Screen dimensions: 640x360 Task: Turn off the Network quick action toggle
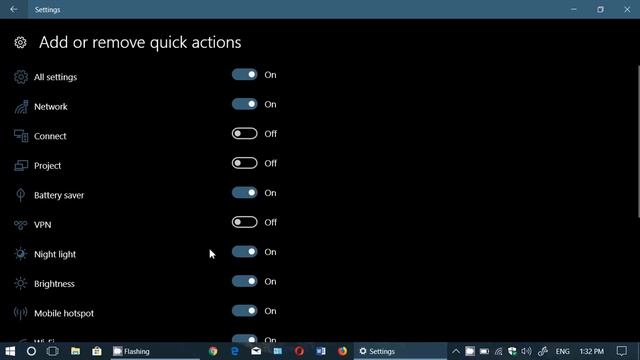(244, 104)
